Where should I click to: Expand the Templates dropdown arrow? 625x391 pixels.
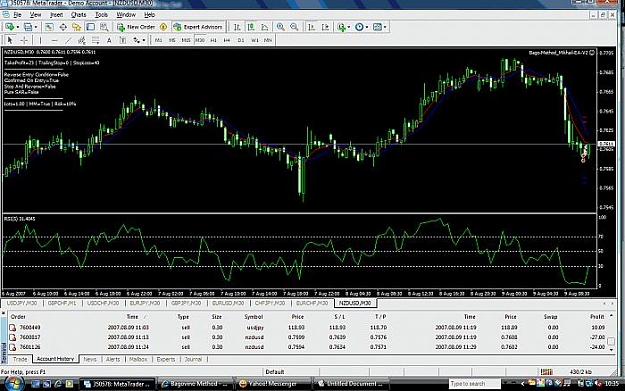pos(385,27)
